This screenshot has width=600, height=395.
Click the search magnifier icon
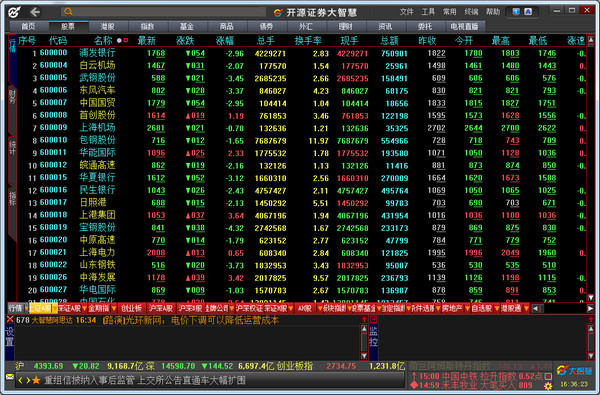[x=68, y=12]
